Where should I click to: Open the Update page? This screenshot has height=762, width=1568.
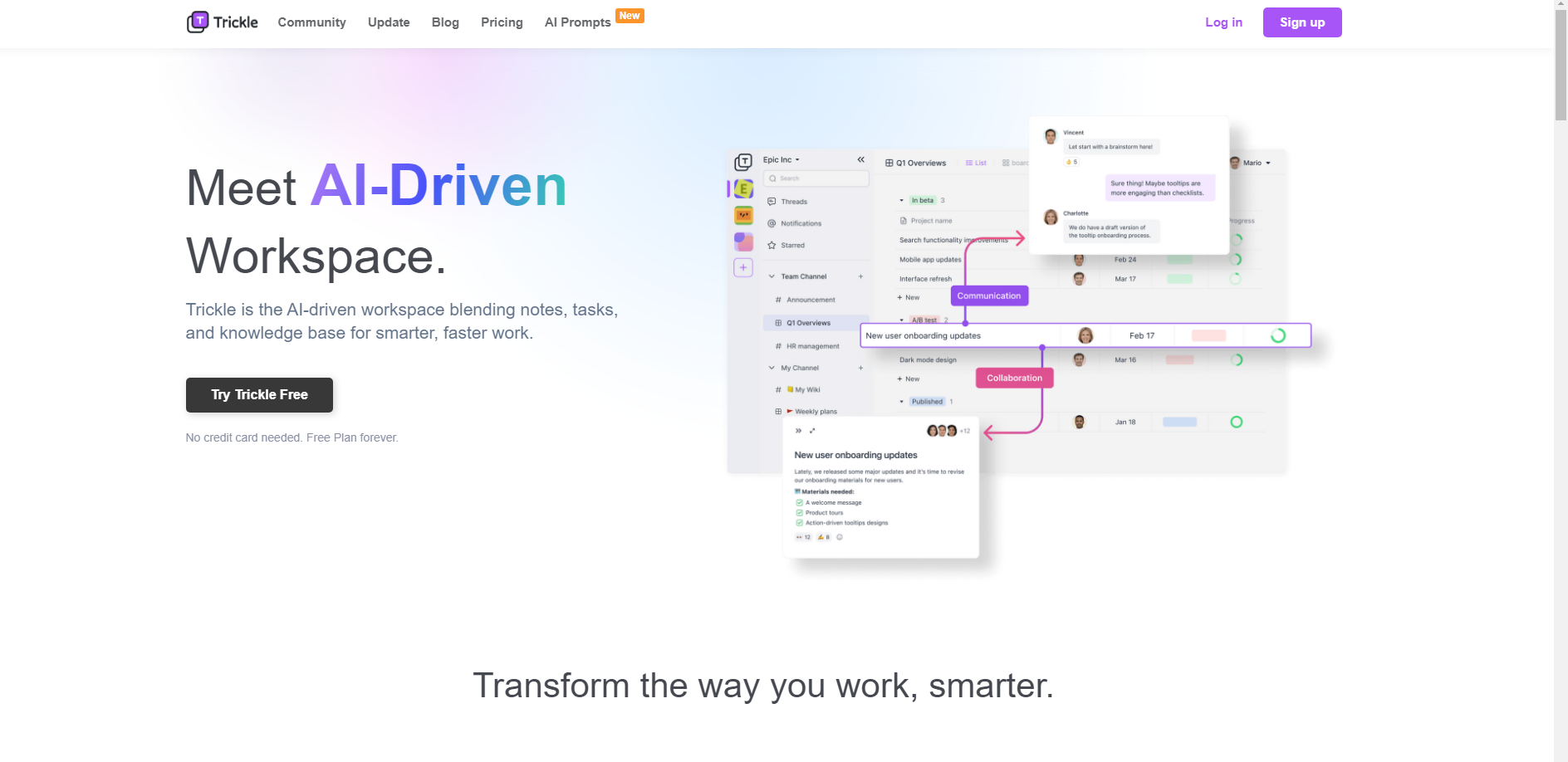(x=389, y=22)
